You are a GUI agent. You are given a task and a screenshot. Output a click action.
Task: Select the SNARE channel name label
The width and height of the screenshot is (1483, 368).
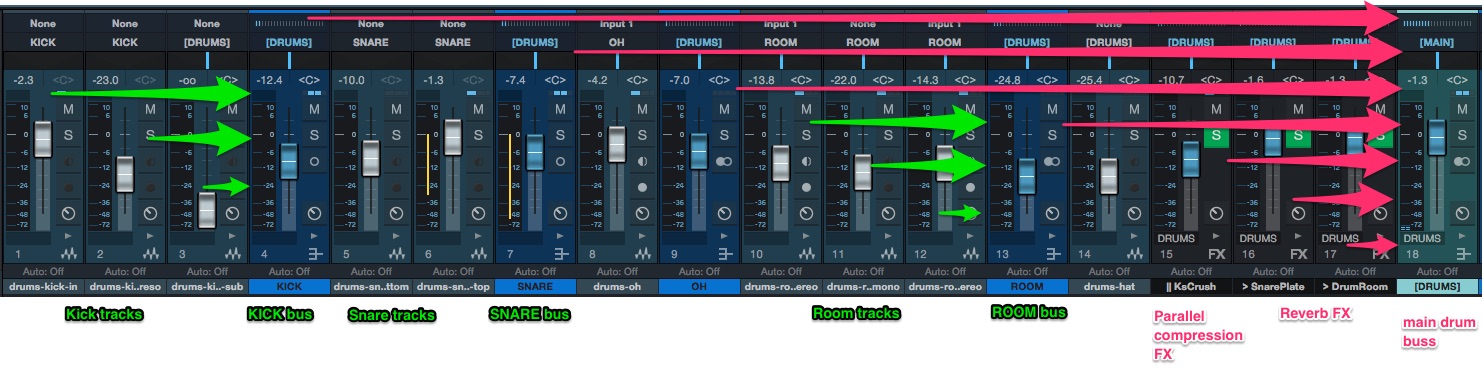(x=534, y=287)
